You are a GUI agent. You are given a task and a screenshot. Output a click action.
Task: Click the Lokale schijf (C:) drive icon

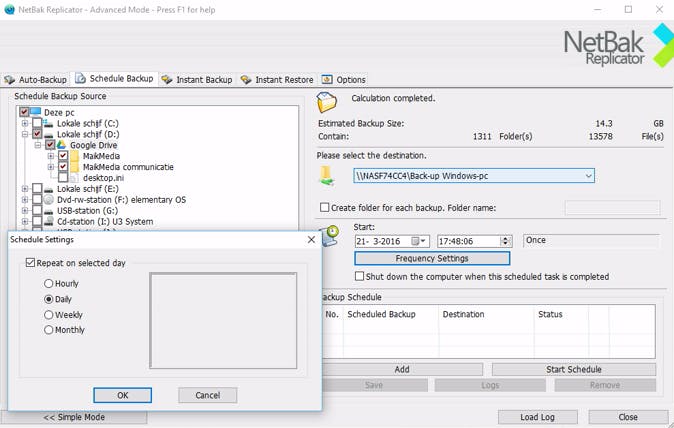(49, 123)
